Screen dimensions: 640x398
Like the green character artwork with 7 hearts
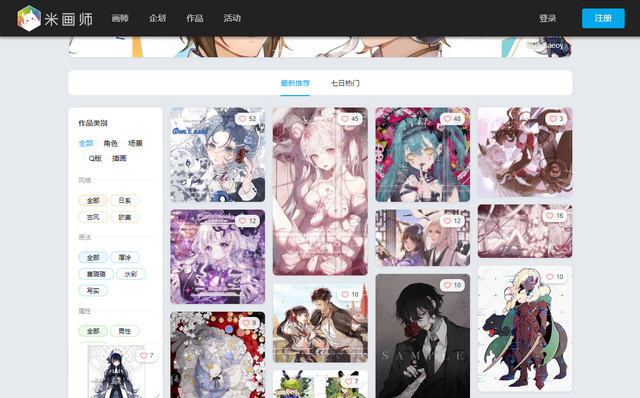[348, 381]
